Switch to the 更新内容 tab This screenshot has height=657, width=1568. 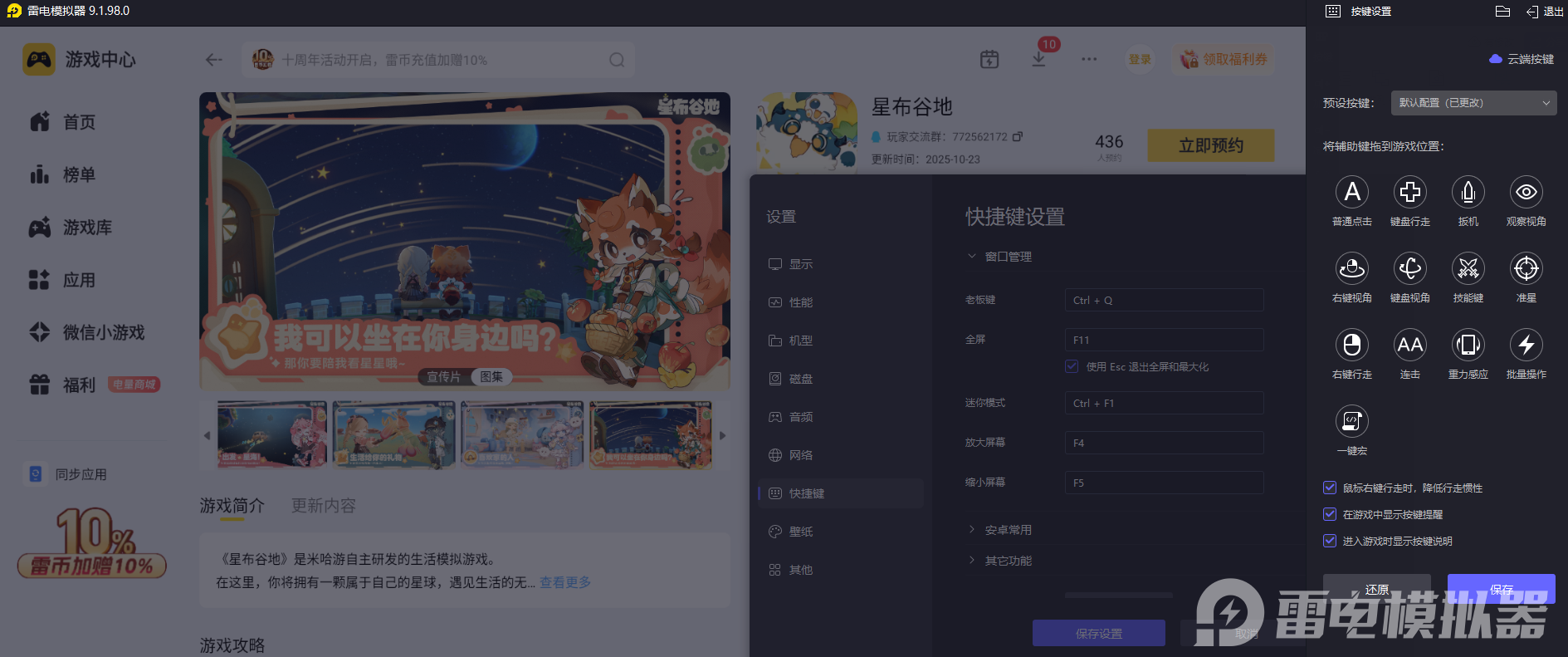point(324,506)
